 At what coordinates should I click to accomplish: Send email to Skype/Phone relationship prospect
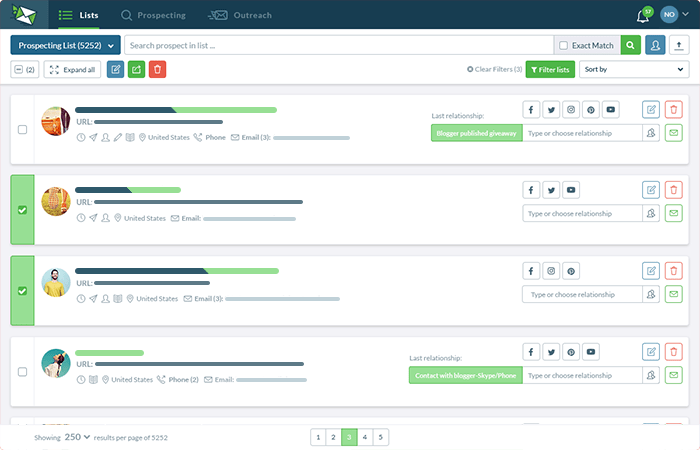coord(674,375)
